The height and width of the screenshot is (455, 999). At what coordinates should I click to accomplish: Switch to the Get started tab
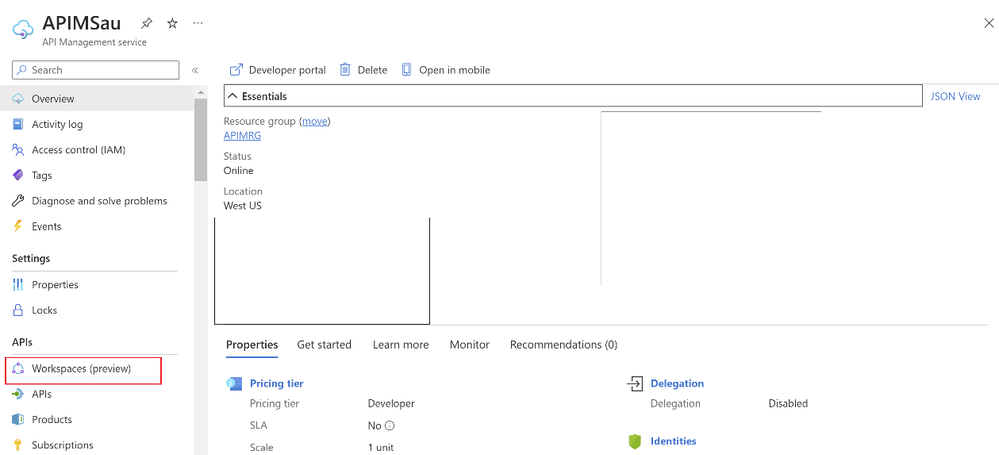coord(324,345)
